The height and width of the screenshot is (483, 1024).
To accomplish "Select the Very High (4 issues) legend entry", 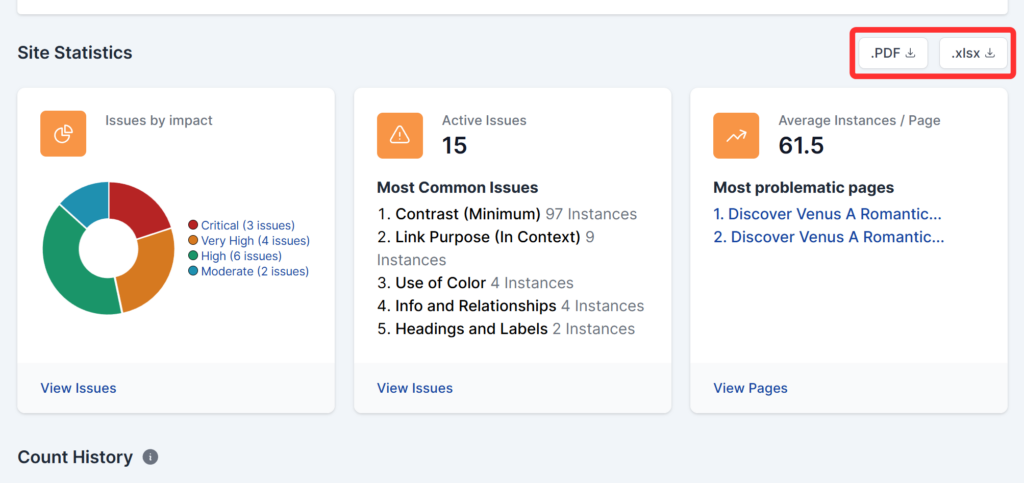I will 254,241.
